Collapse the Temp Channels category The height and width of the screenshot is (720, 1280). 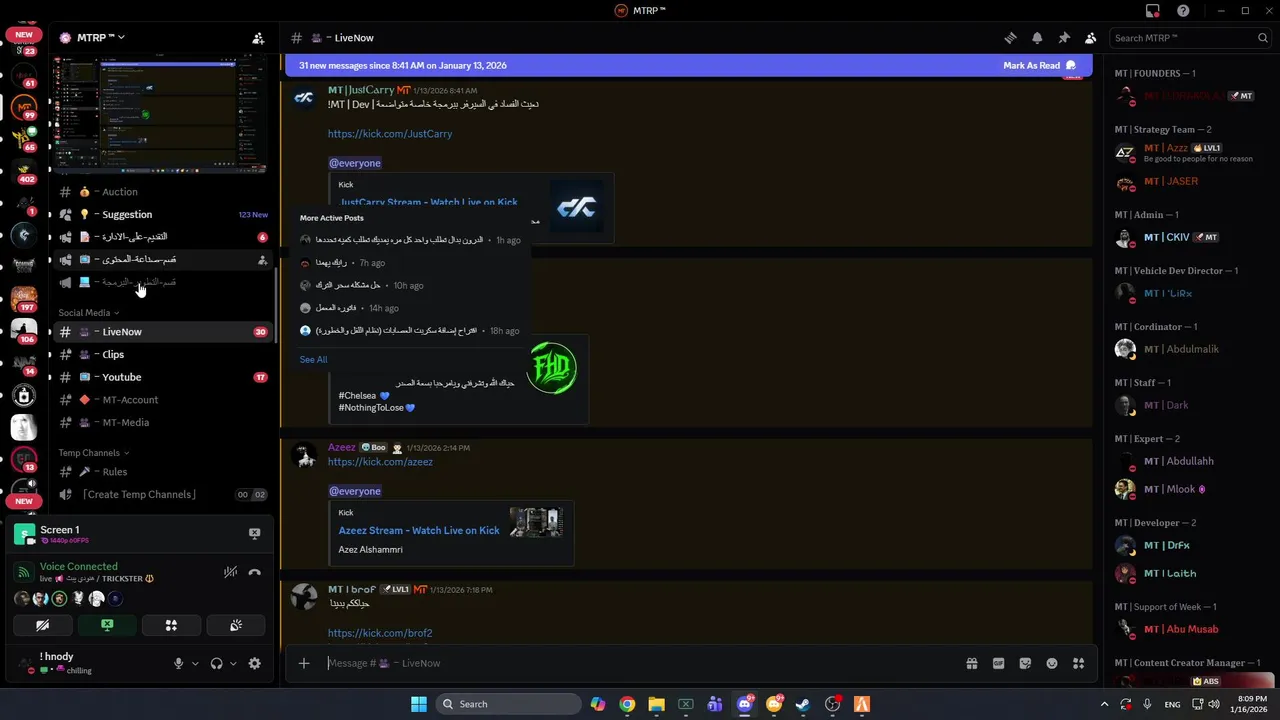(93, 453)
